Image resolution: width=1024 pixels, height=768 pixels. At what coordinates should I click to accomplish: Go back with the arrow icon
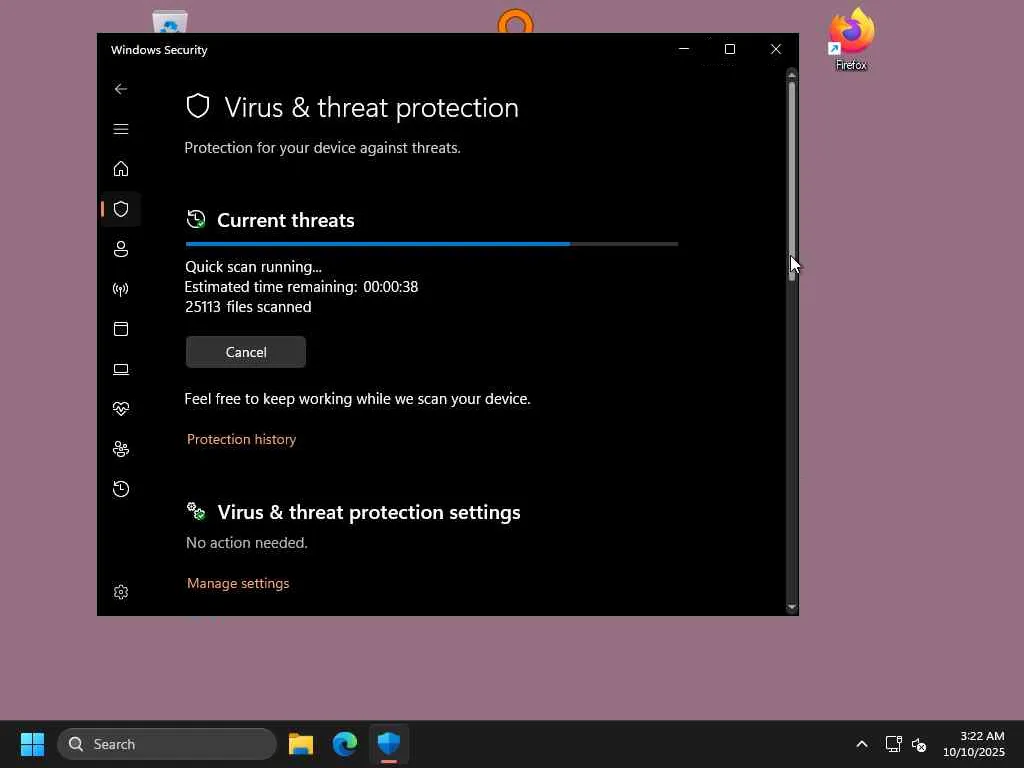121,89
